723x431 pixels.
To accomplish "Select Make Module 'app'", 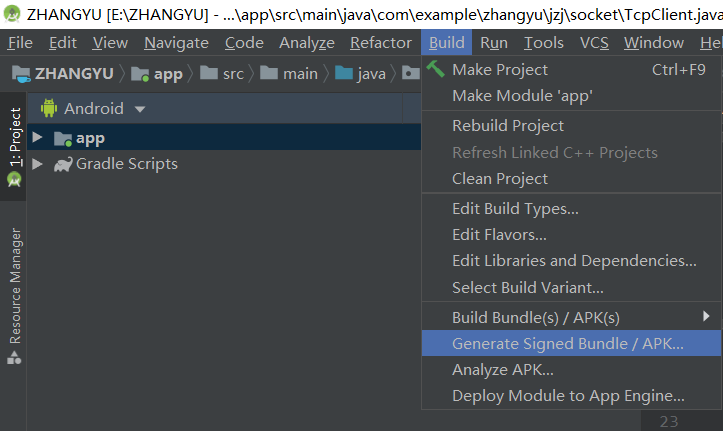I will coord(571,96).
